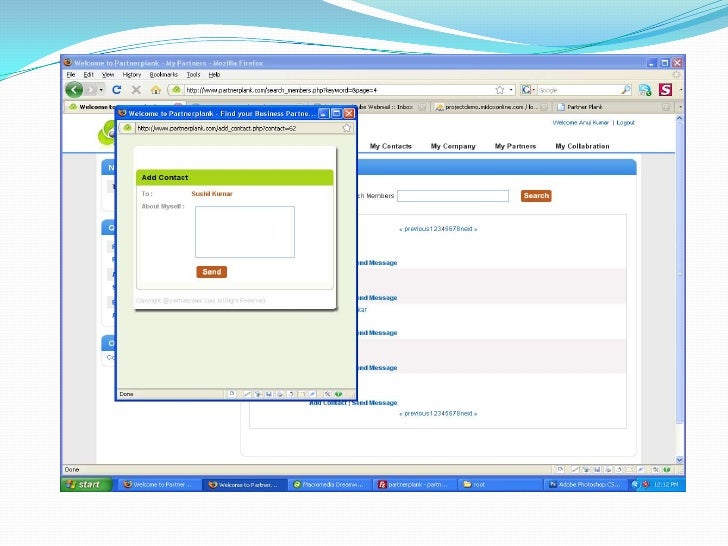Click the scroll down arrow of main page

pos(679,460)
